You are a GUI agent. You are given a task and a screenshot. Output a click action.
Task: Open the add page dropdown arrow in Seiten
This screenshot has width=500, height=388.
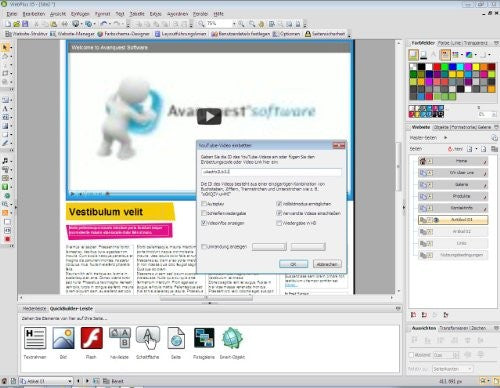click(476, 149)
